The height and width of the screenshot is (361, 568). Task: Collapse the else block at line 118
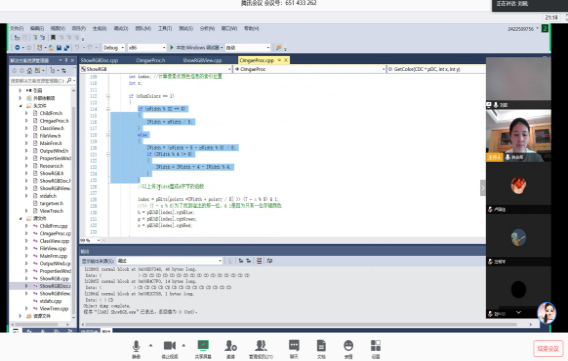[x=108, y=135]
